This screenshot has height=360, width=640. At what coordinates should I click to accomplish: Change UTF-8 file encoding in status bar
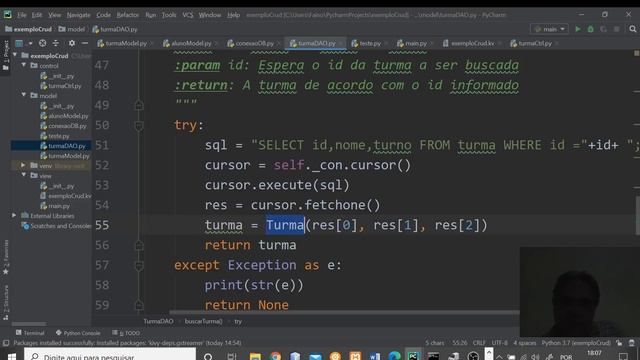pos(500,343)
